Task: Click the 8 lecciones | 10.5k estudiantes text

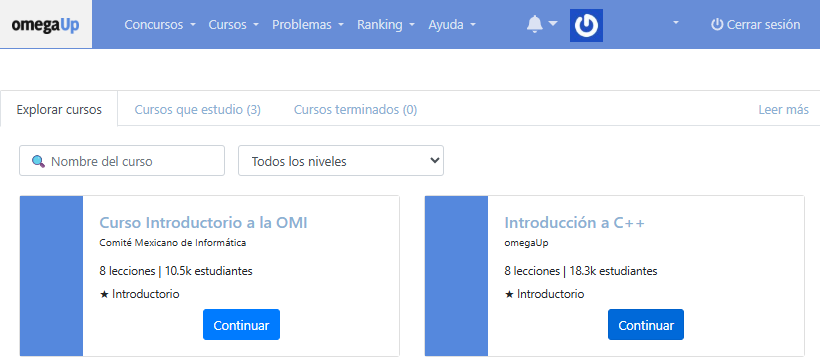Action: [176, 271]
